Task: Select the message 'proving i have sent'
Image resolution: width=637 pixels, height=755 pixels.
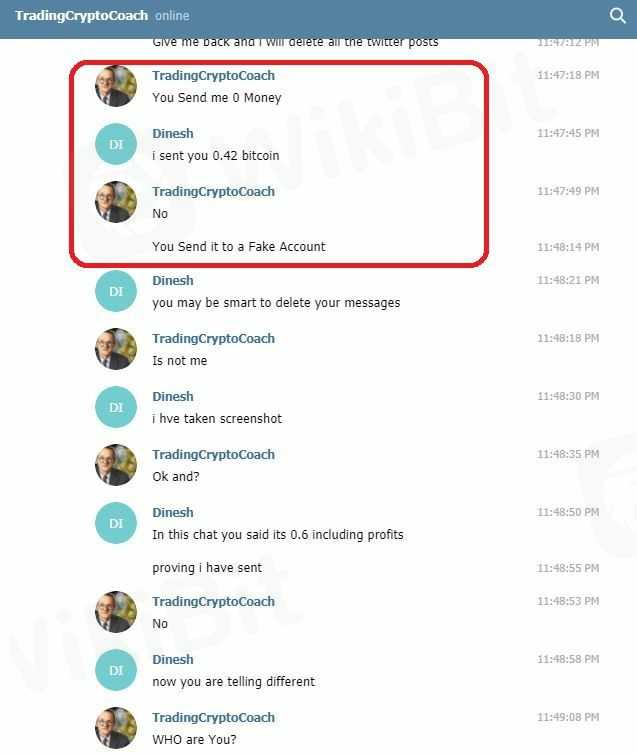Action: click(x=207, y=568)
